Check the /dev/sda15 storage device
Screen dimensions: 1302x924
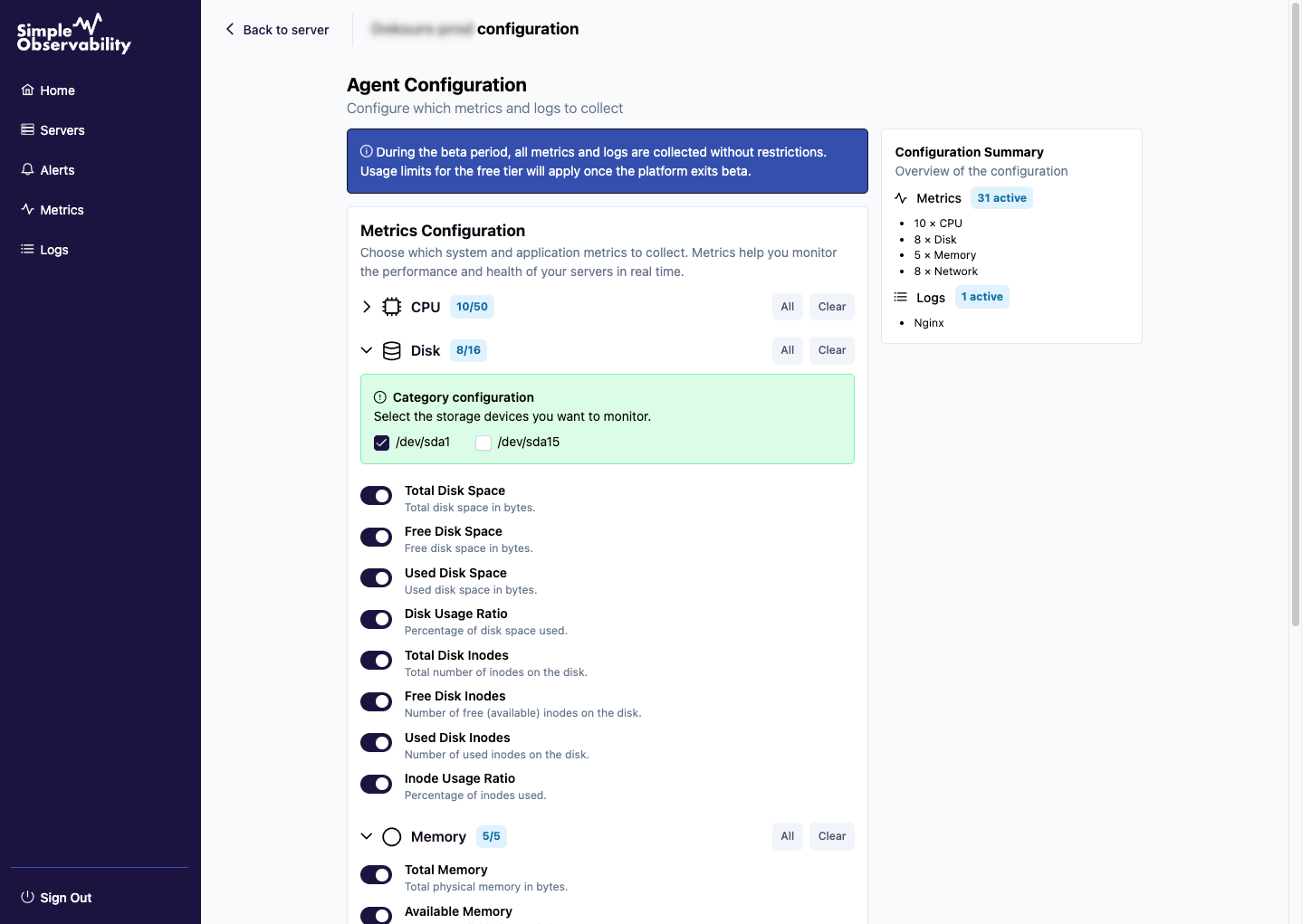coord(483,443)
